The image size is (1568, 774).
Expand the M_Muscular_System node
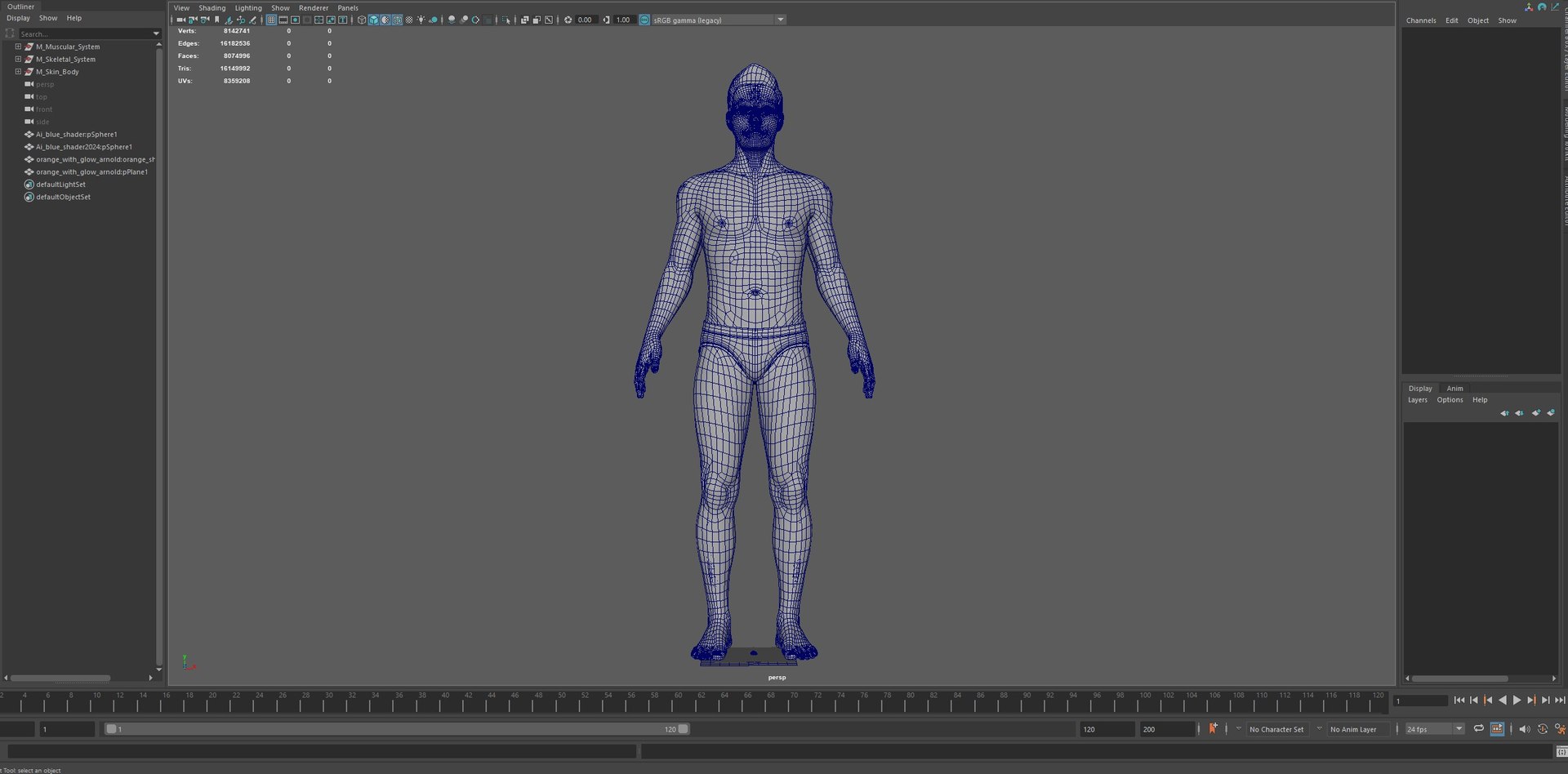18,47
